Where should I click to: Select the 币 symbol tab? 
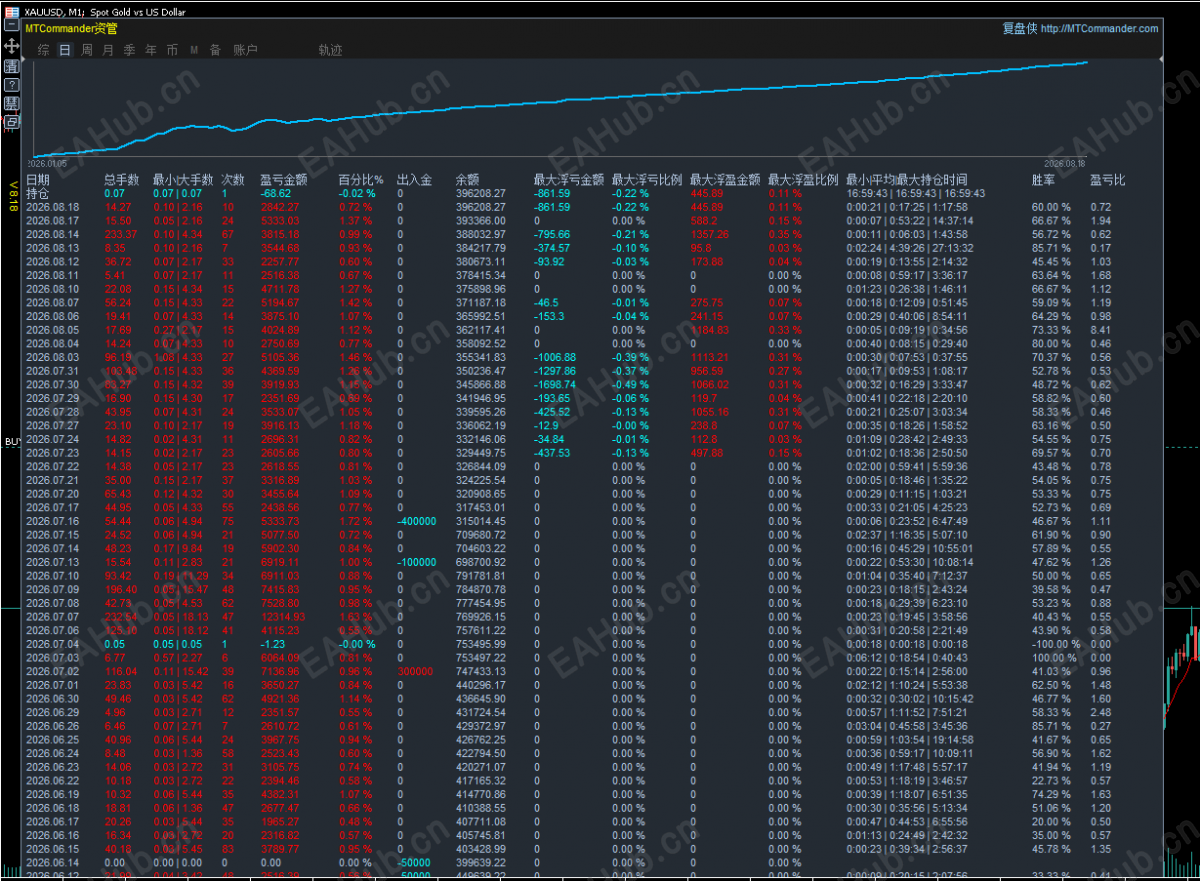pyautogui.click(x=173, y=50)
